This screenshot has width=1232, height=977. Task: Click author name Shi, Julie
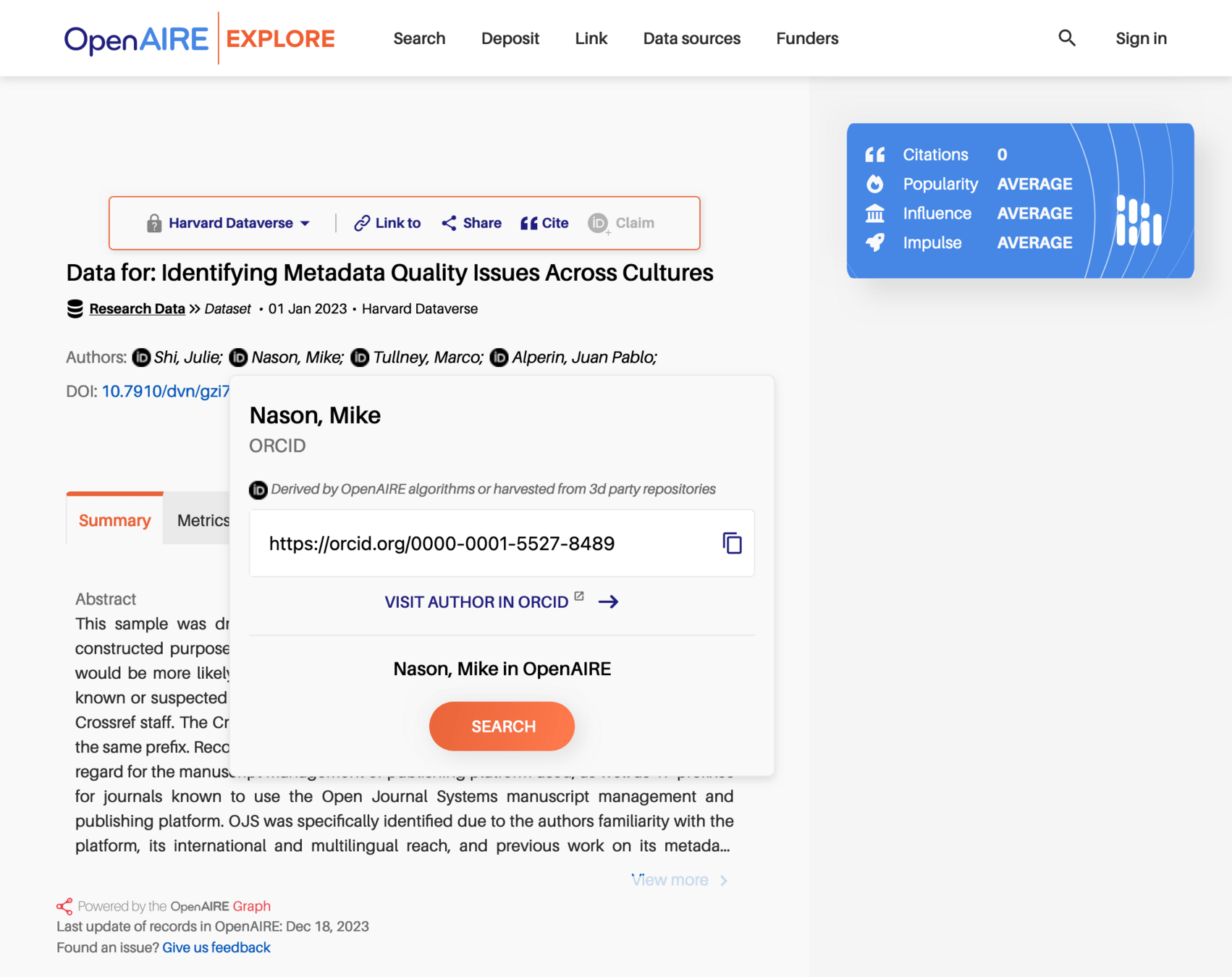tap(188, 358)
